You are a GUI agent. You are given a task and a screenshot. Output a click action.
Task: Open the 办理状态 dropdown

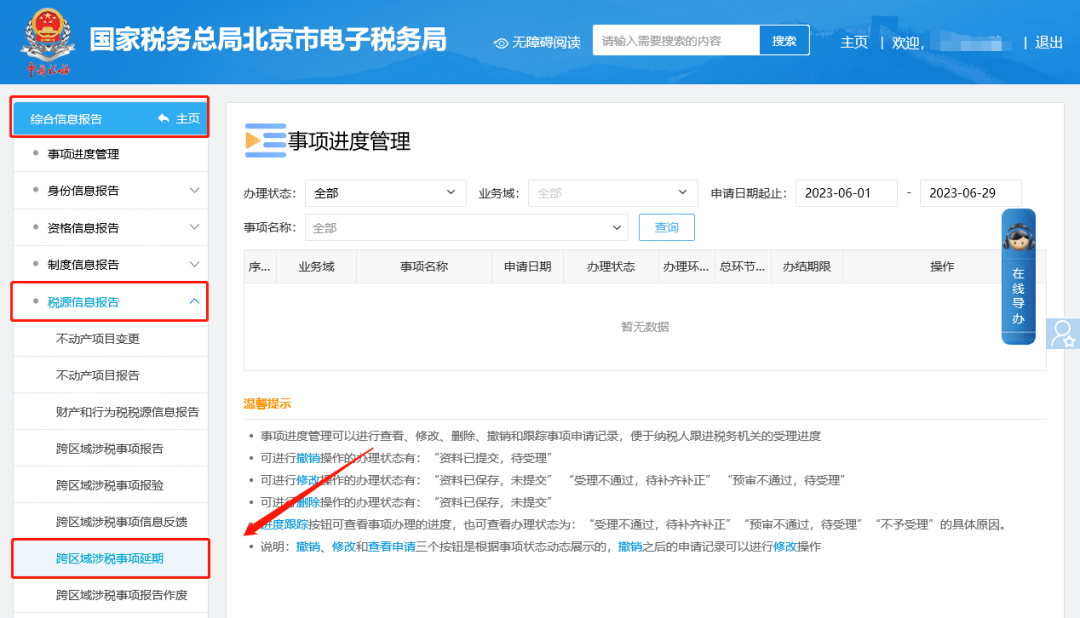tap(385, 192)
